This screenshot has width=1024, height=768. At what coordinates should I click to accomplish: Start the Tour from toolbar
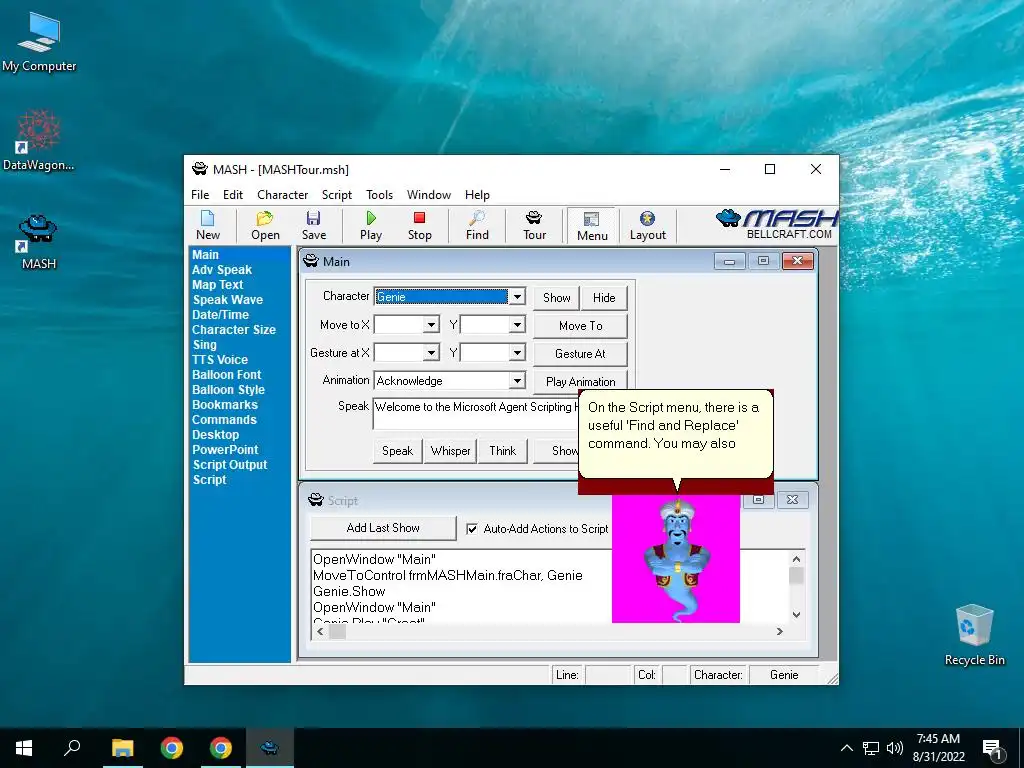click(534, 225)
